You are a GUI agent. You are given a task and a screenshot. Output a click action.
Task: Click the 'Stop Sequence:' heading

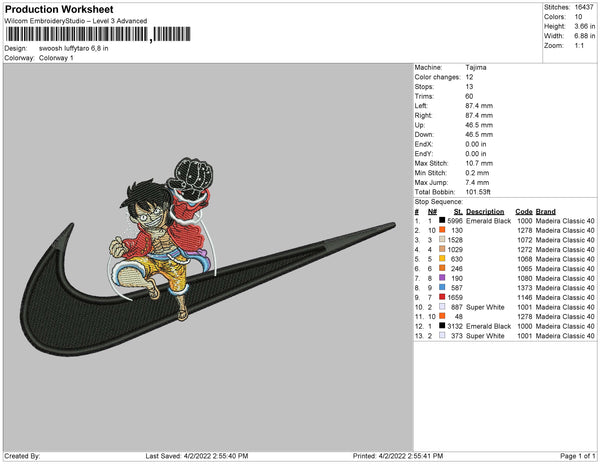439,202
